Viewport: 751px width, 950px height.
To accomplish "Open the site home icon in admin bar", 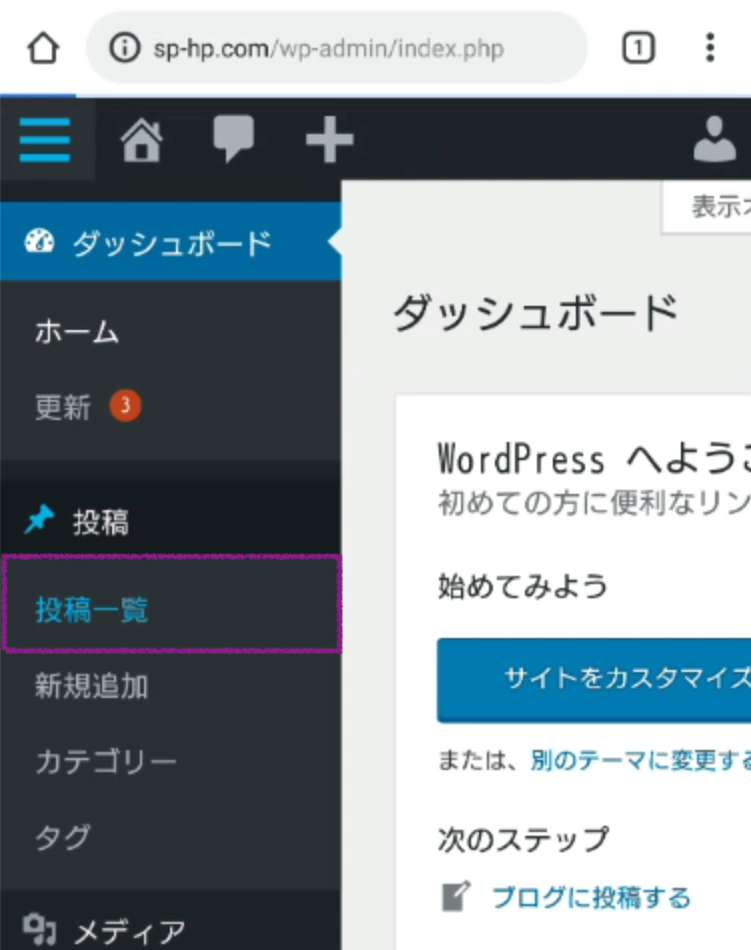I will (141, 140).
